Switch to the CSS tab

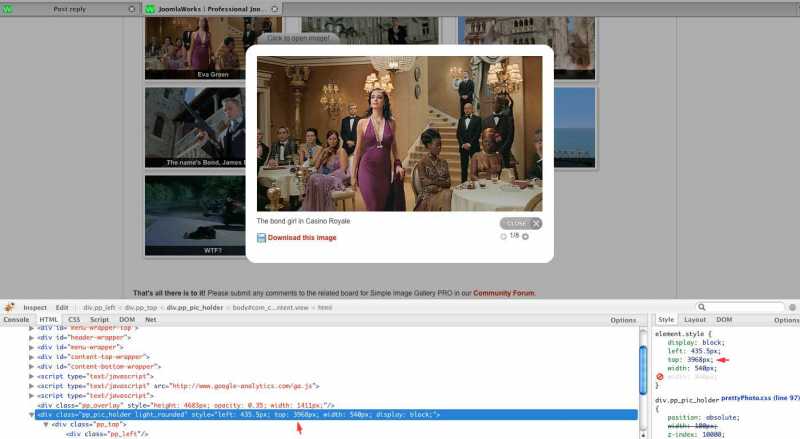(74, 320)
